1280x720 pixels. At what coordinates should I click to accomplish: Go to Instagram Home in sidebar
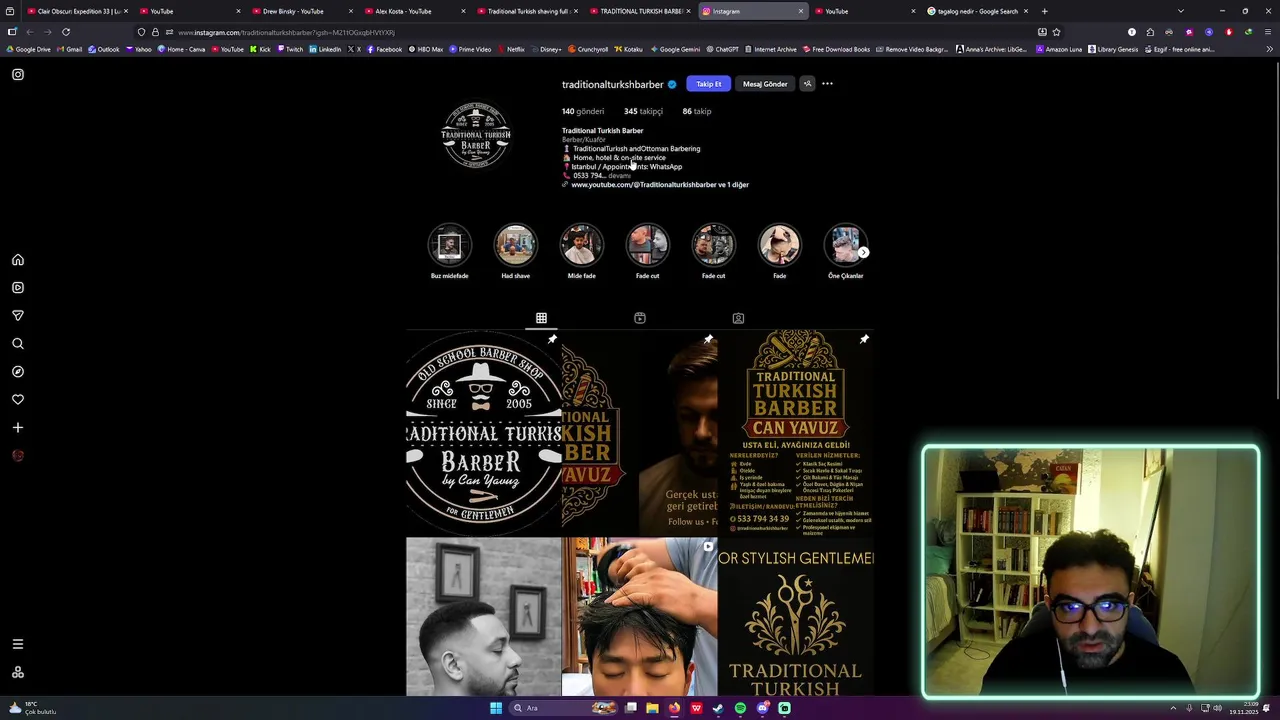(x=18, y=260)
